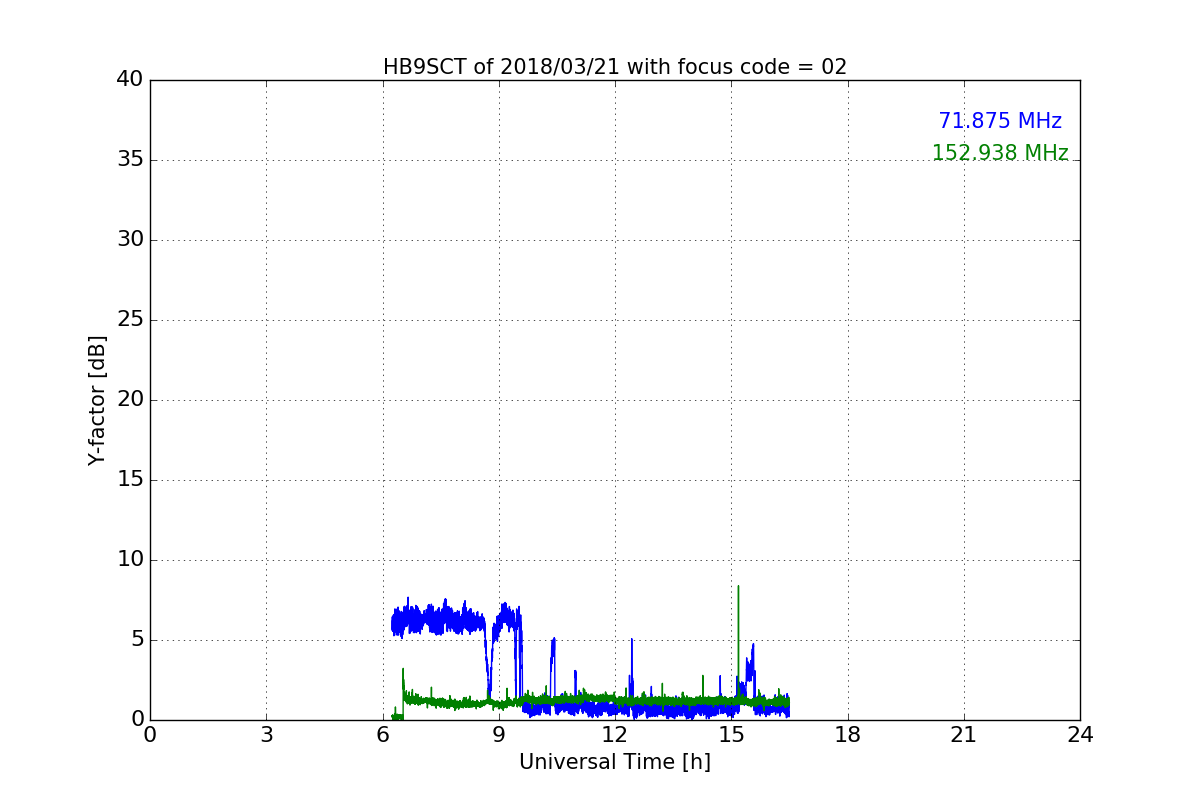This screenshot has width=1200, height=800.
Task: Click the Universal Time [h] axis label
Action: tap(615, 762)
